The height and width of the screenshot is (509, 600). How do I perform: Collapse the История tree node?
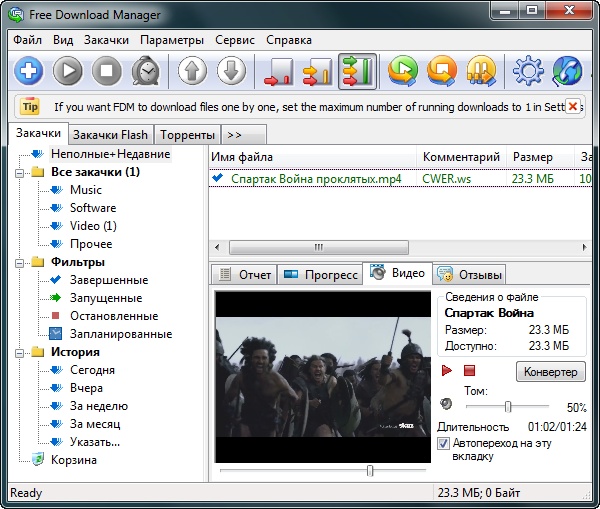(x=22, y=352)
